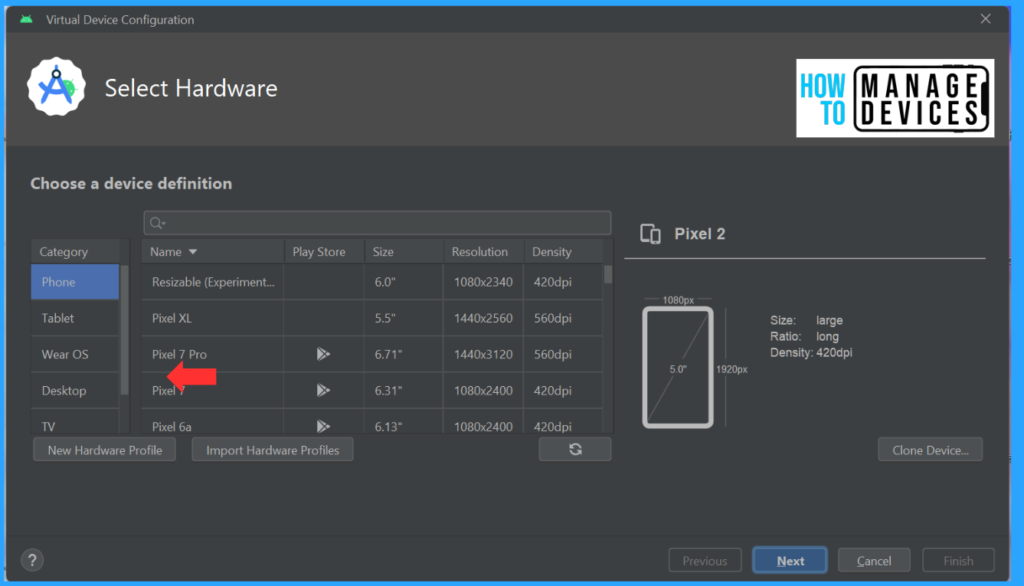Select the Phone category
This screenshot has height=586, width=1024.
click(74, 282)
